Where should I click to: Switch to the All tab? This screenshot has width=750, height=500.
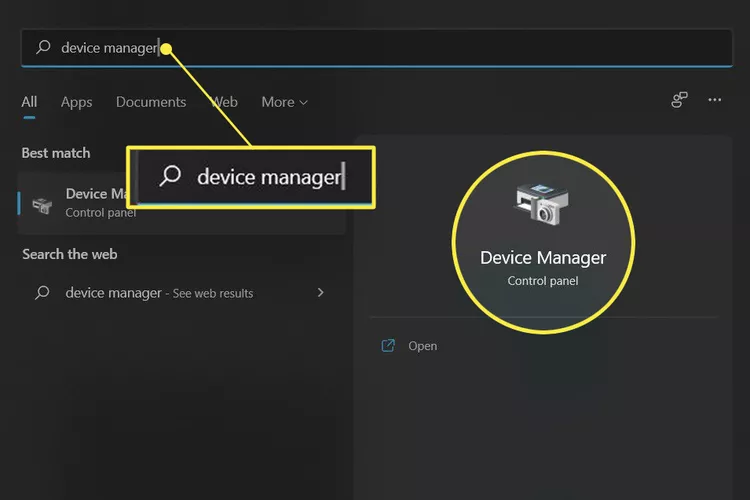29,102
